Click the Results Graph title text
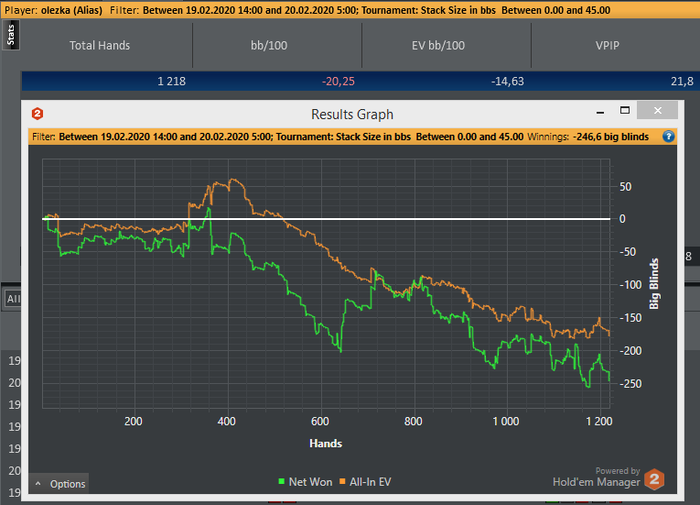Viewport: 700px width, 505px height. click(352, 114)
